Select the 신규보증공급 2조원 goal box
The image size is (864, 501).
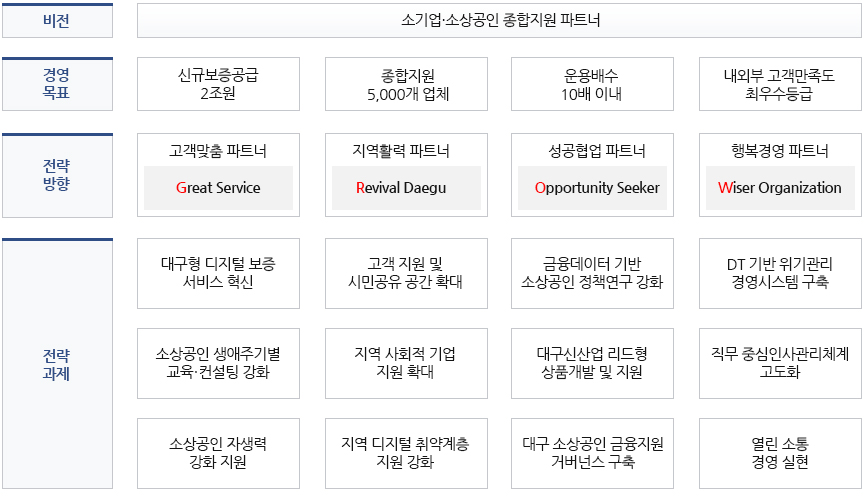click(x=218, y=84)
